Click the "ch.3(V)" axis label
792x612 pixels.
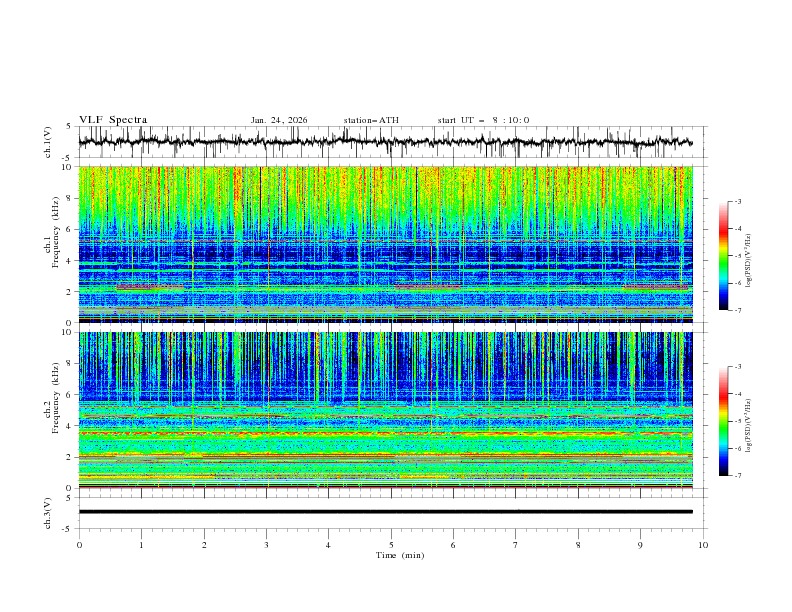click(x=48, y=513)
